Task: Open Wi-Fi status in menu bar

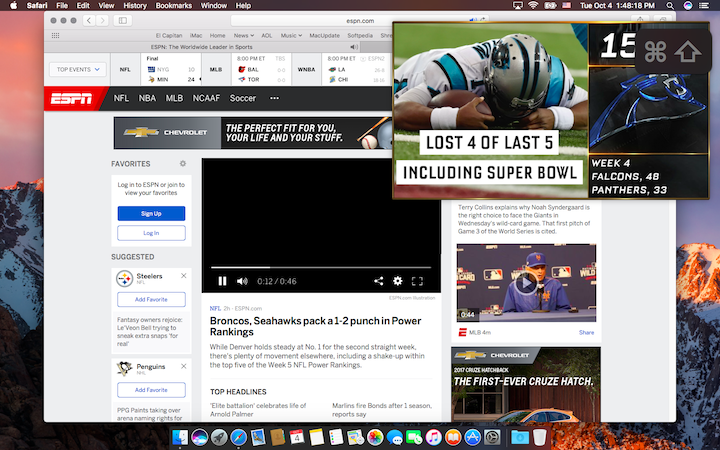Action: click(533, 6)
